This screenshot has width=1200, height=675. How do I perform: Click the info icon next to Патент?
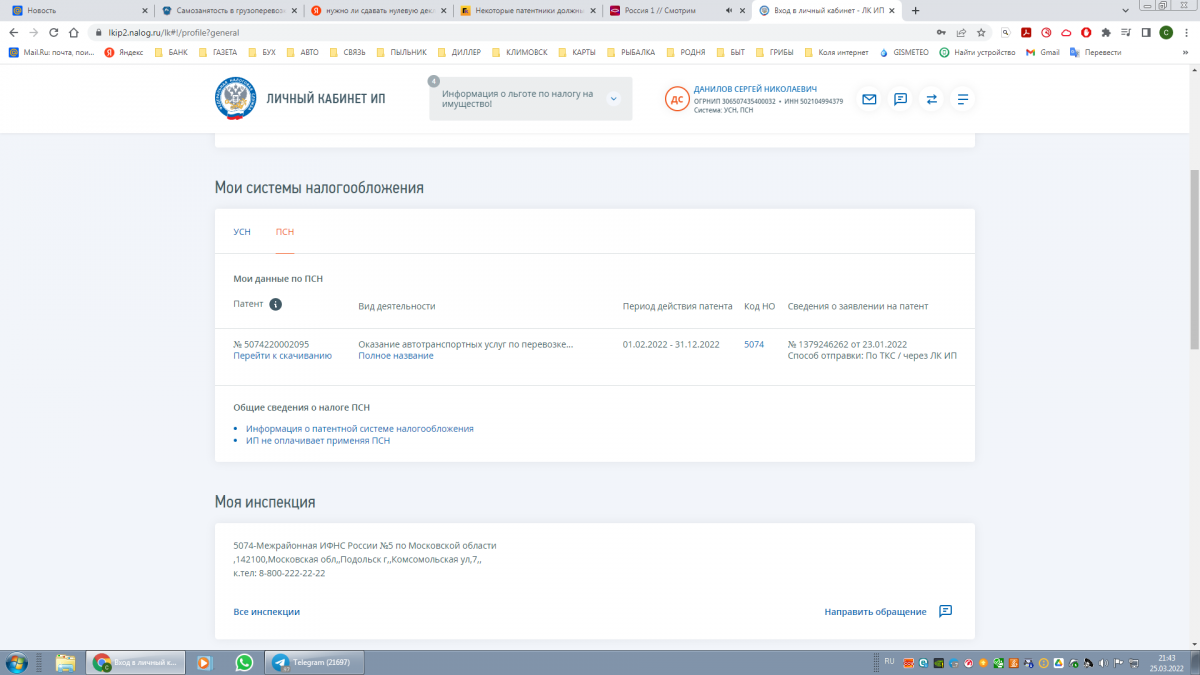pos(276,305)
